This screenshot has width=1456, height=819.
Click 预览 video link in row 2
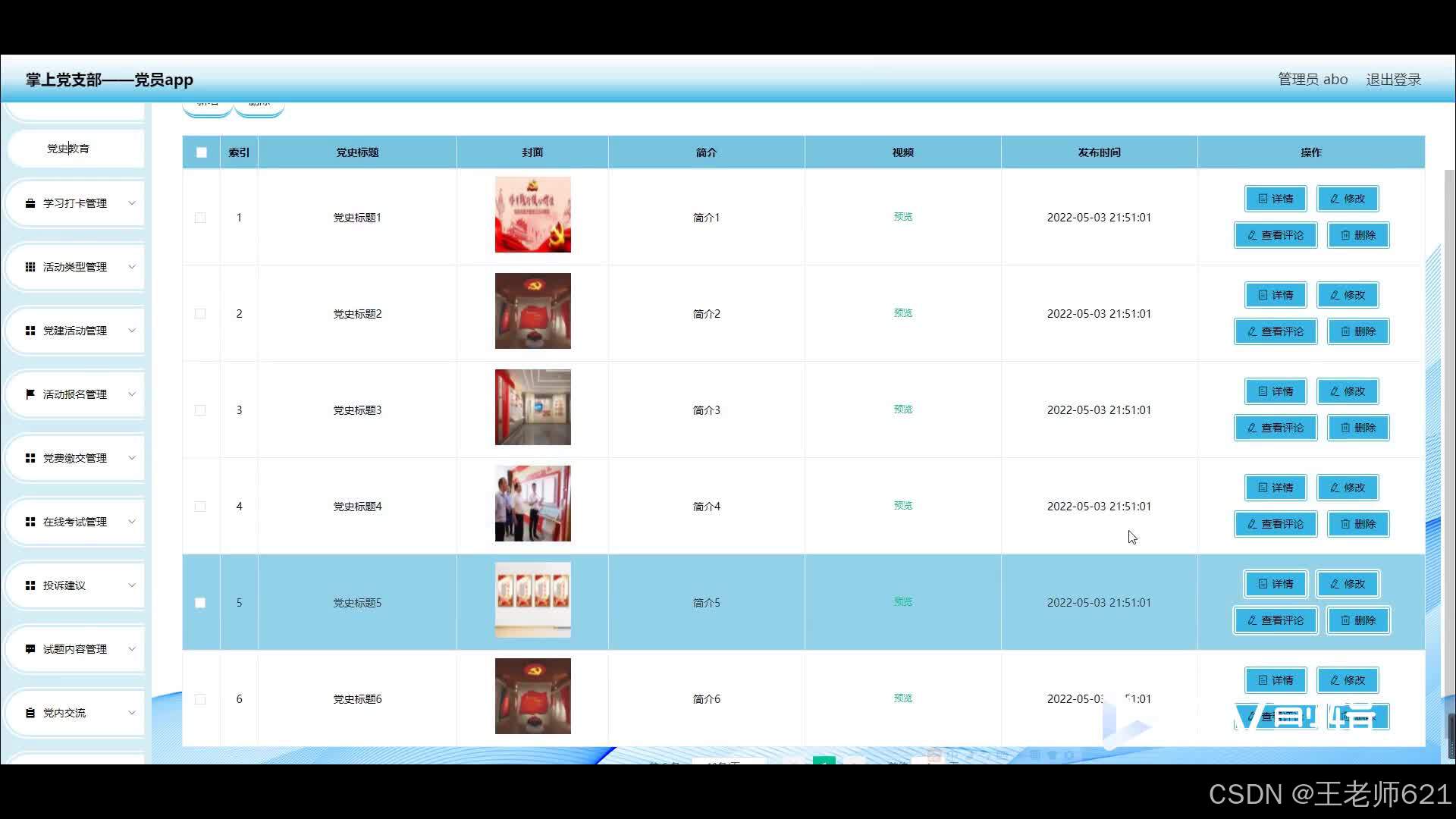pos(902,313)
